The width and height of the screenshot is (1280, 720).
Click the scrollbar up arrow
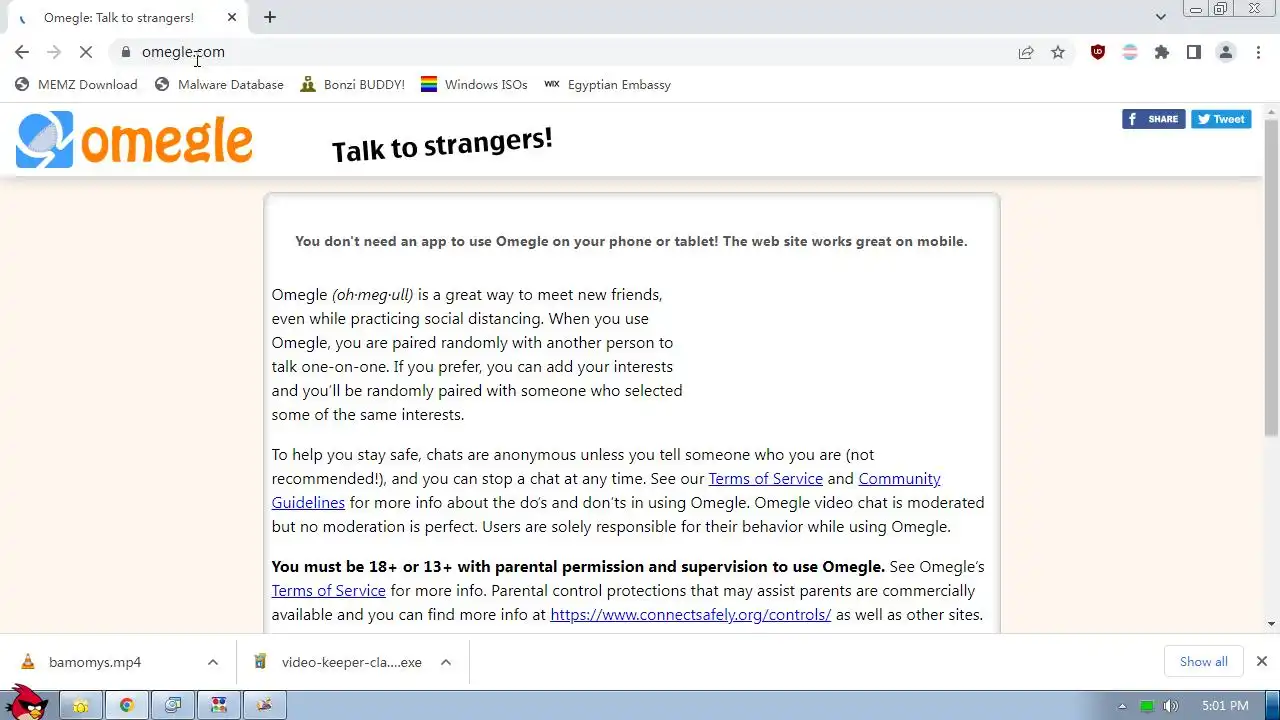1271,110
